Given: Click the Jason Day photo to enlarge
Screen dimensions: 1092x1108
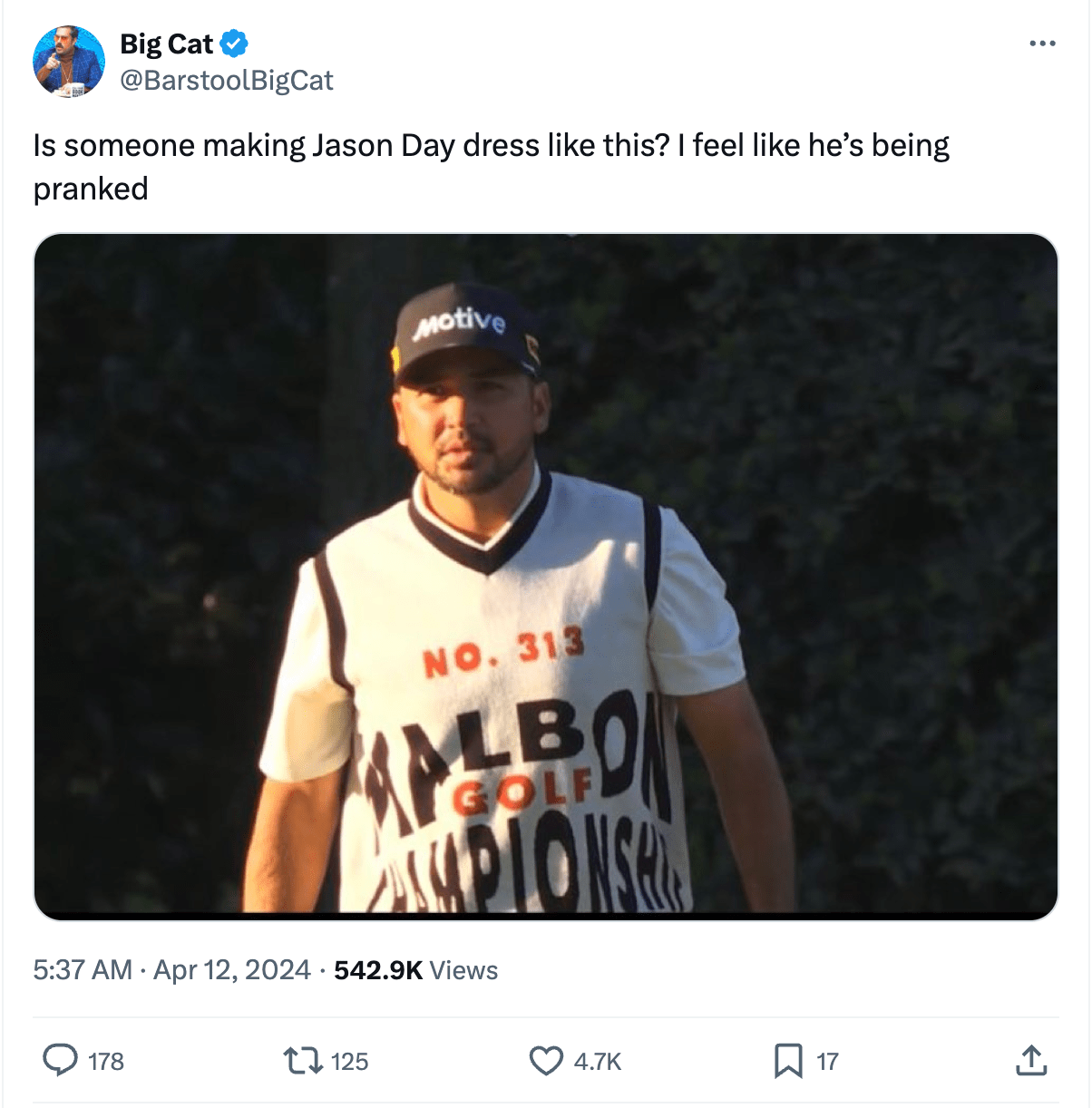Looking at the screenshot, I should (x=544, y=576).
